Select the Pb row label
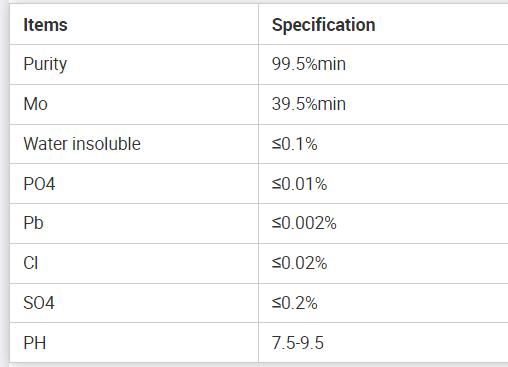508x367 pixels. (x=33, y=223)
